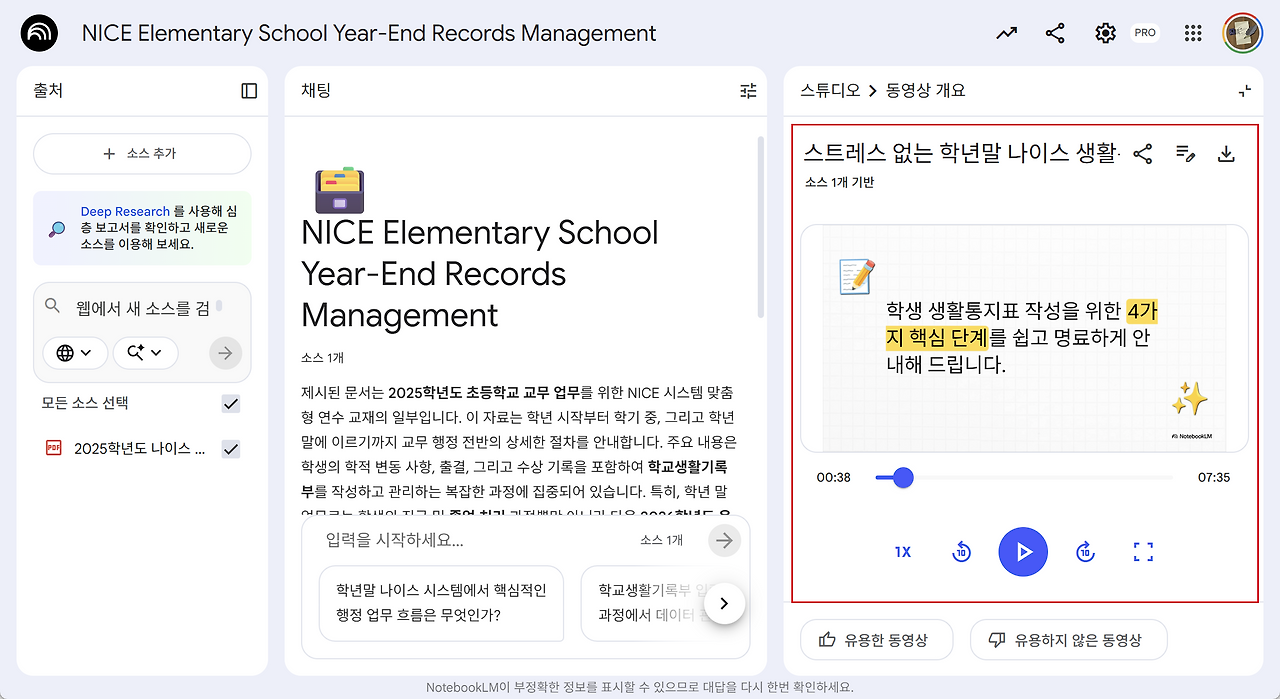Open the web globe source dropdown
Image resolution: width=1280 pixels, height=699 pixels.
(x=75, y=352)
